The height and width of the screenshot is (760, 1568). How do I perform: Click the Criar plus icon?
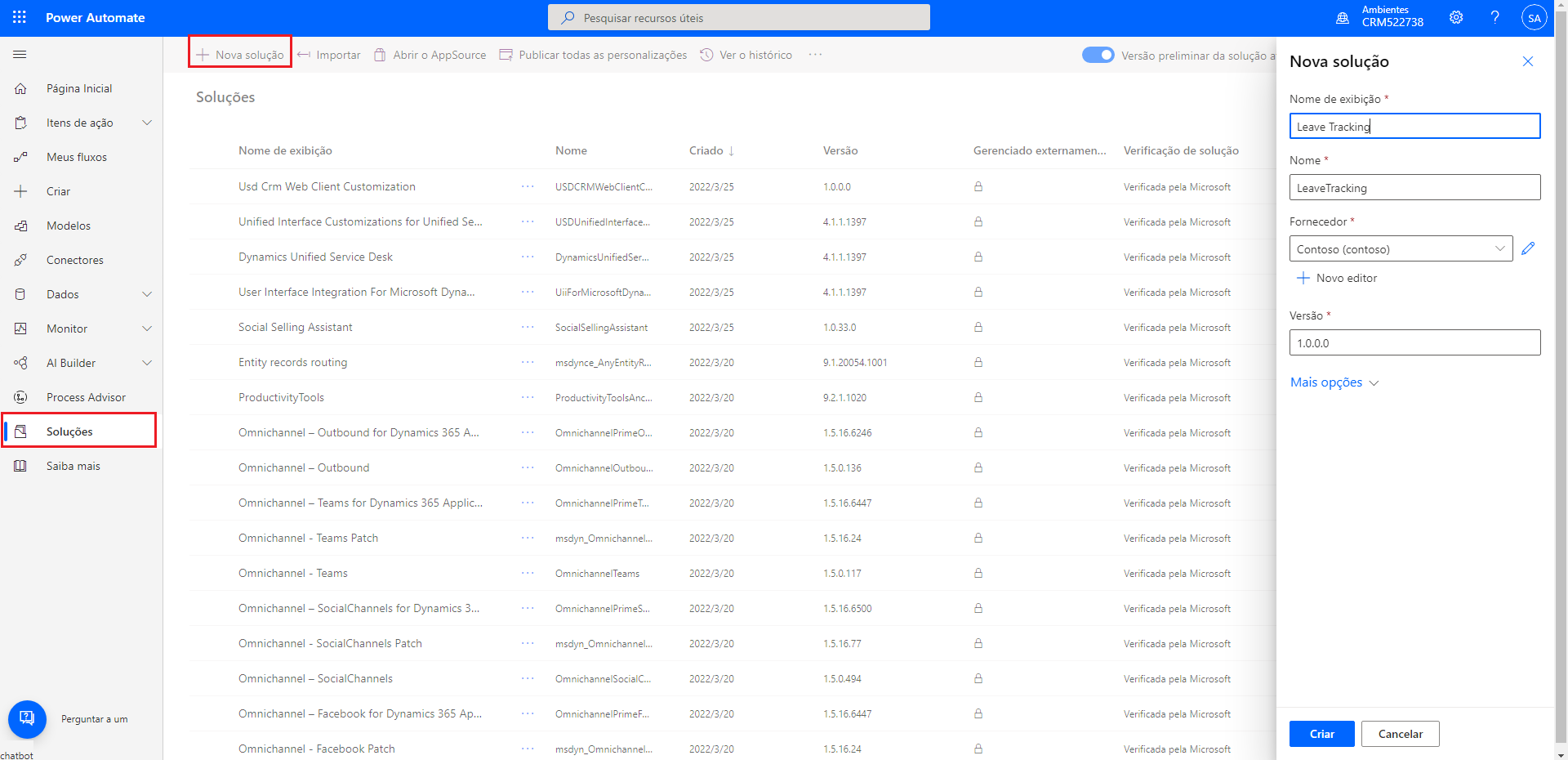tap(21, 191)
